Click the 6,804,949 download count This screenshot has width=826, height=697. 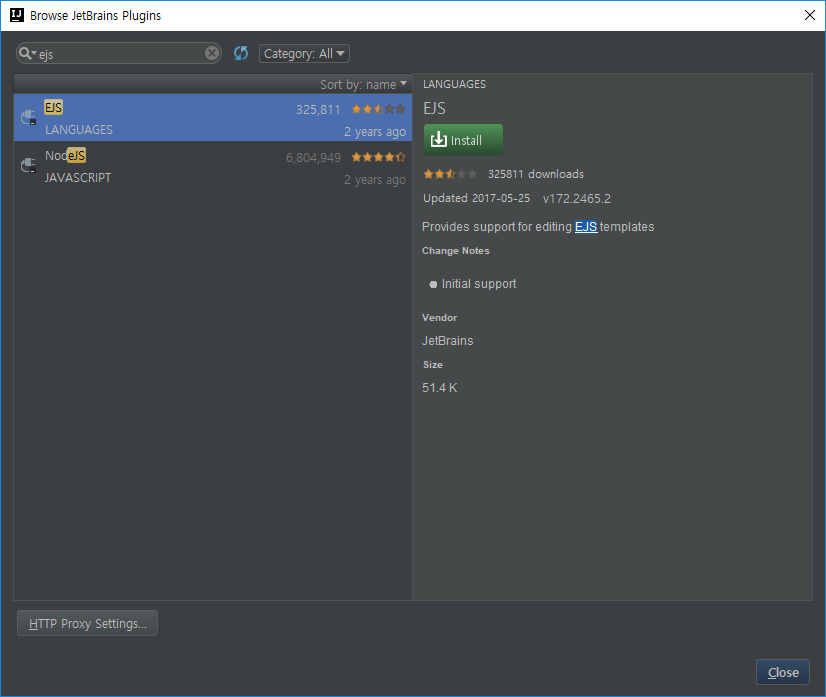(x=313, y=158)
